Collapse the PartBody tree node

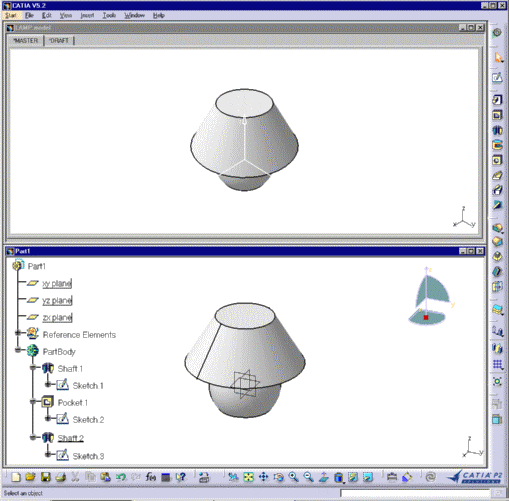[x=18, y=350]
